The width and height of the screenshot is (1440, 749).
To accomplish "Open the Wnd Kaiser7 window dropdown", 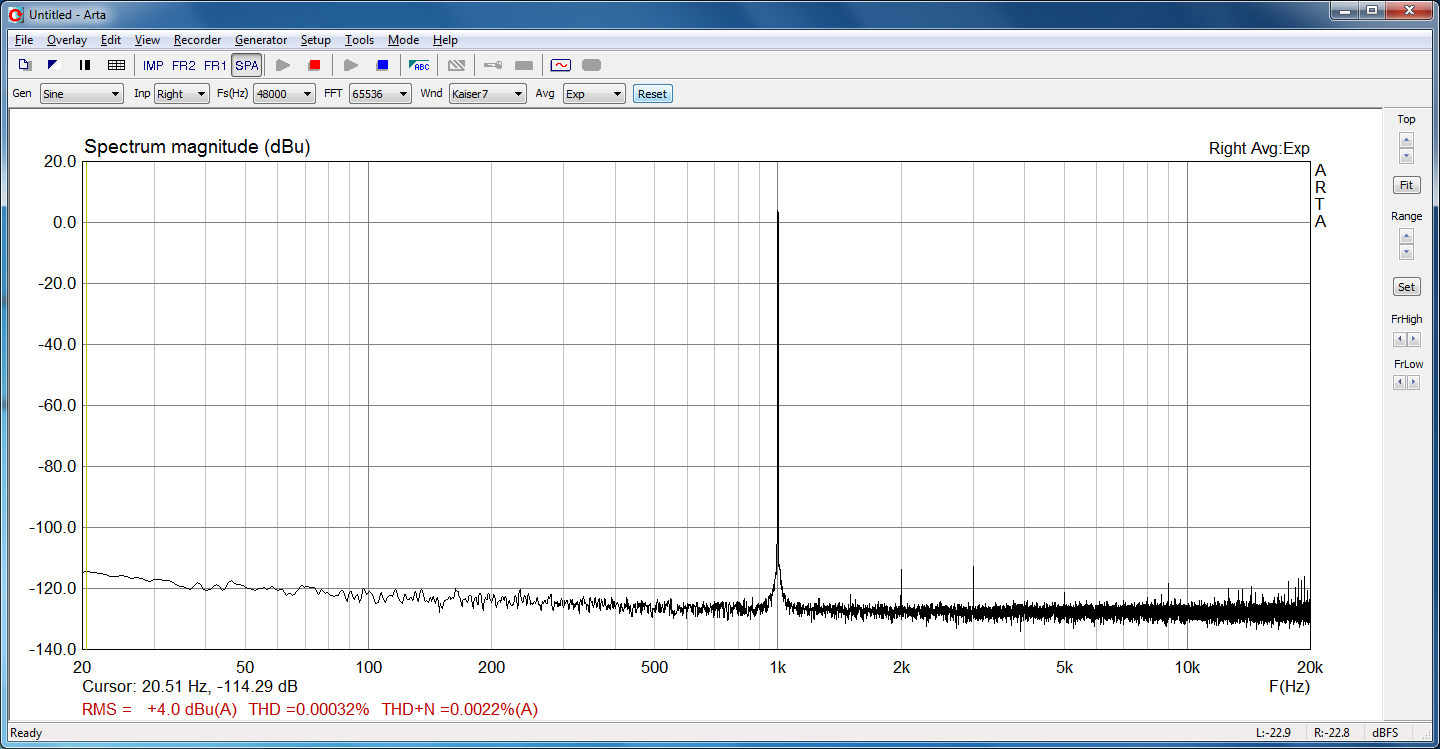I will (x=487, y=94).
